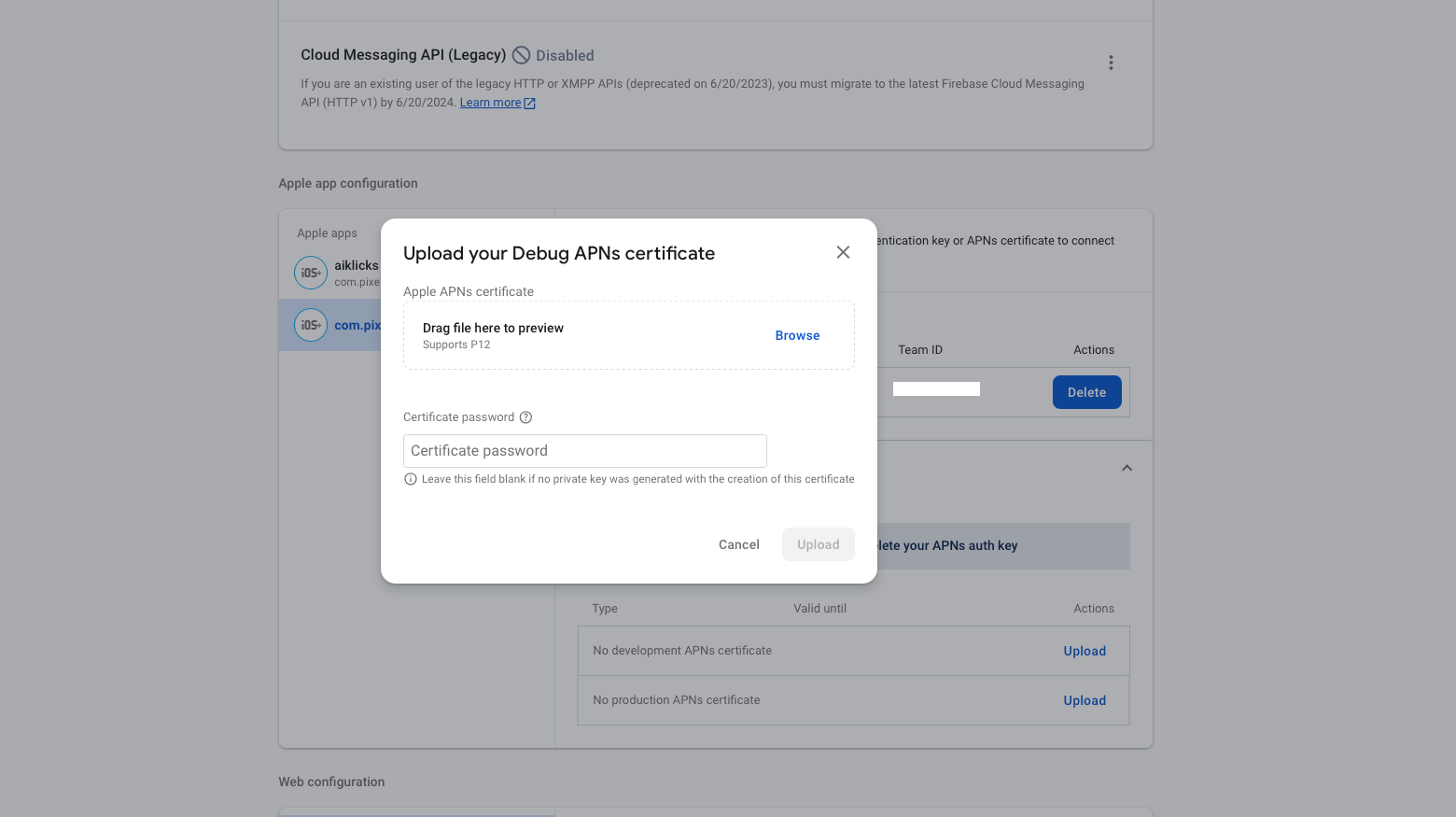Upload a development APNs certificate
Image resolution: width=1456 pixels, height=817 pixels.
1085,651
